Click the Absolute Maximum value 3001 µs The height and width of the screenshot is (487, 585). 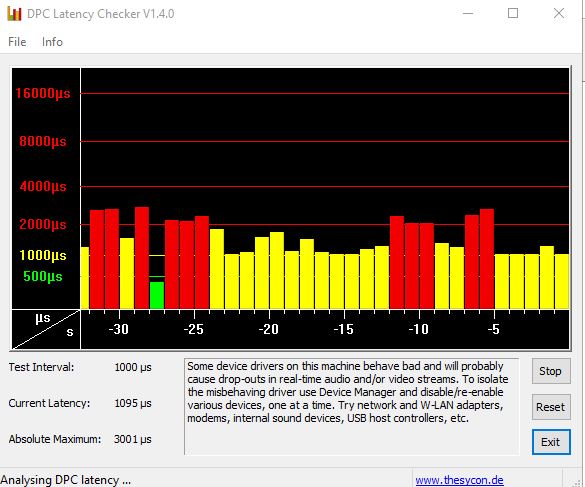(x=133, y=439)
